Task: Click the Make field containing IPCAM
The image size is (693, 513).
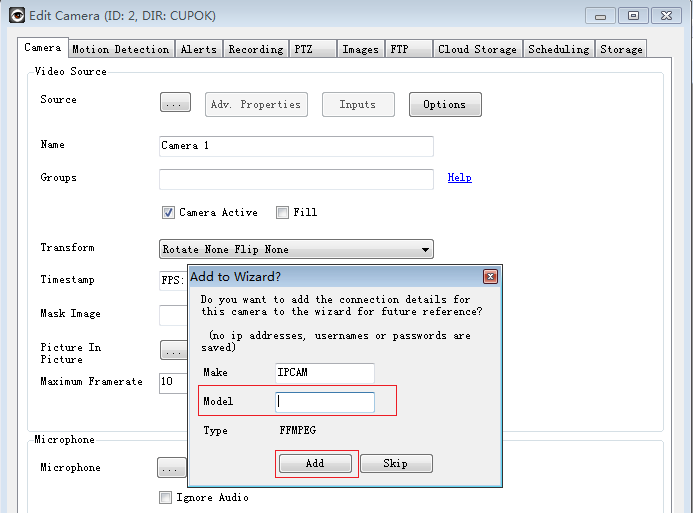Action: point(325,373)
